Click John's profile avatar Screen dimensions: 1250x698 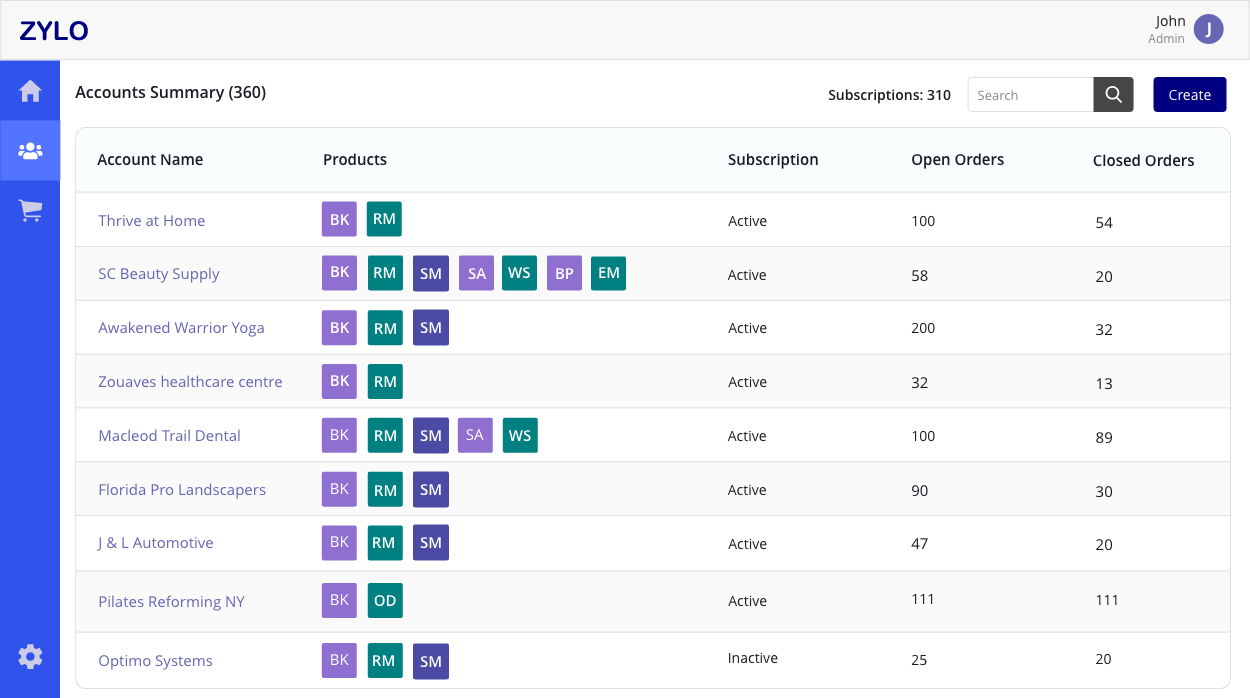(1209, 30)
